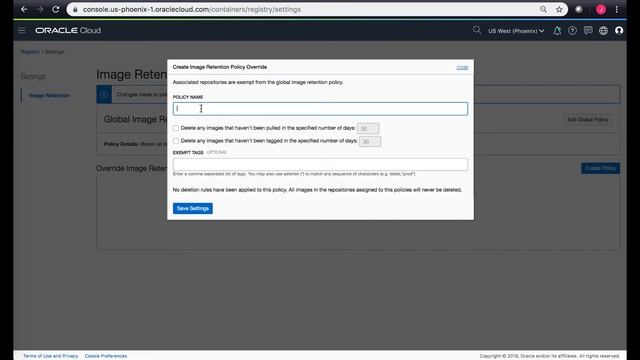Open the US West (Phoenix) region dropdown
This screenshot has width=640, height=360.
coord(516,31)
